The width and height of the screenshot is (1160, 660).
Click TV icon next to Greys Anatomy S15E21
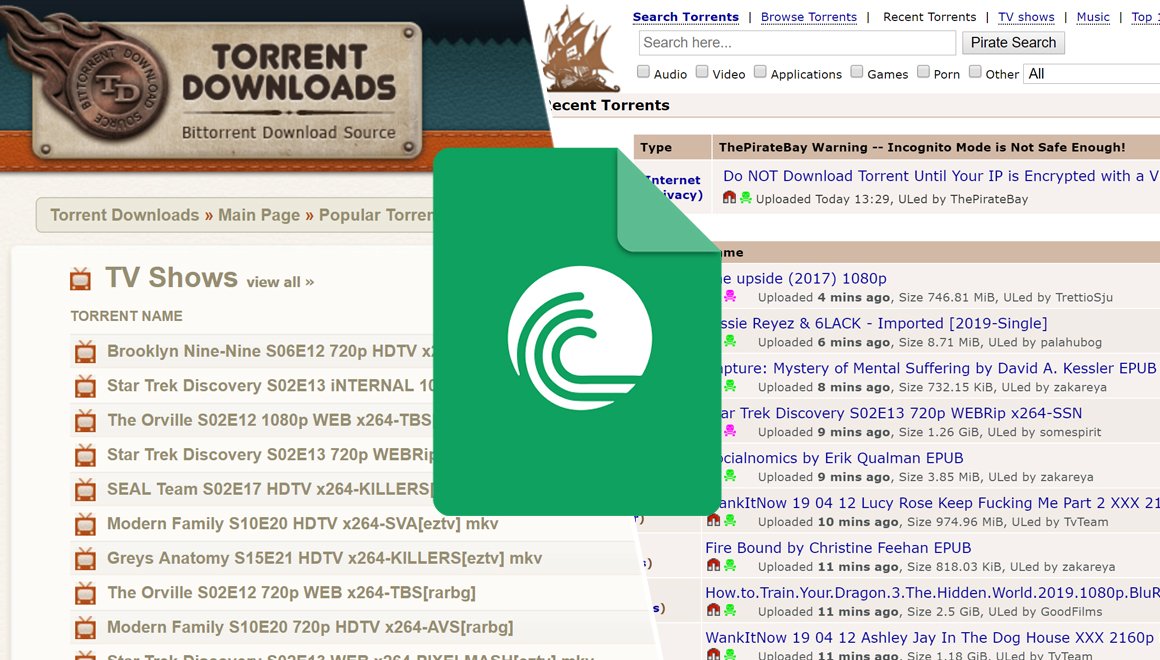[x=85, y=559]
